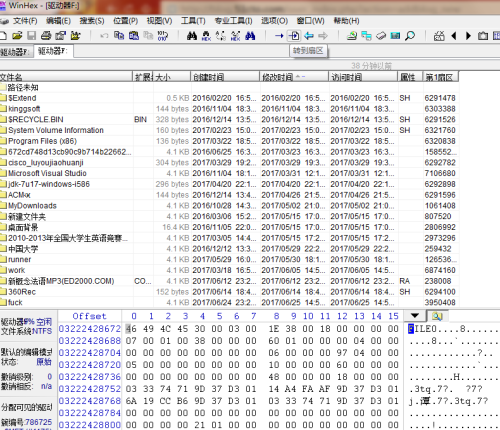
Task: Open the Properties icon next to Print
Action: [x=61, y=35]
